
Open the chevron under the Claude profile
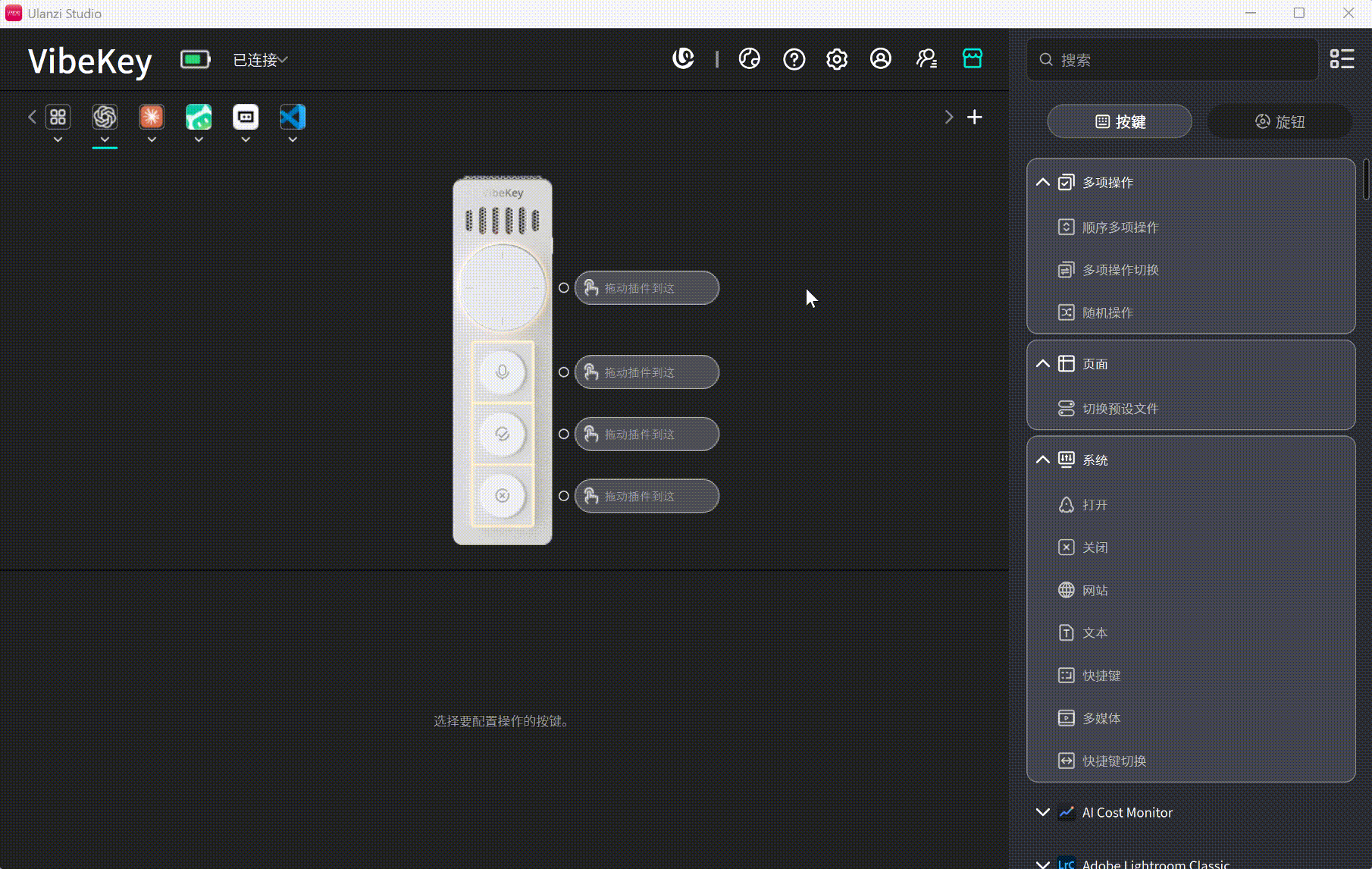click(152, 140)
